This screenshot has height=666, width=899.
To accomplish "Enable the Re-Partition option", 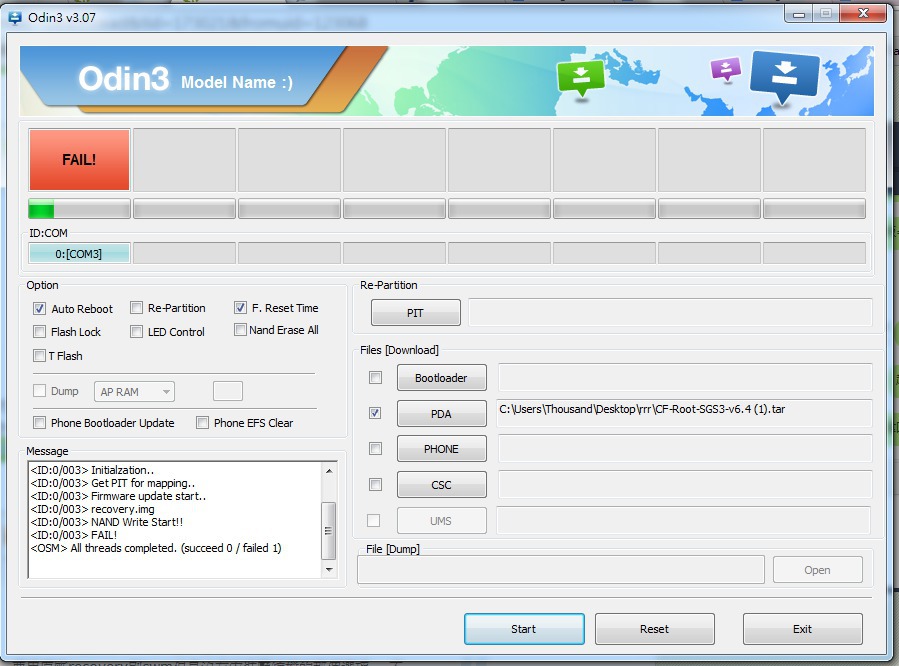I will (136, 308).
